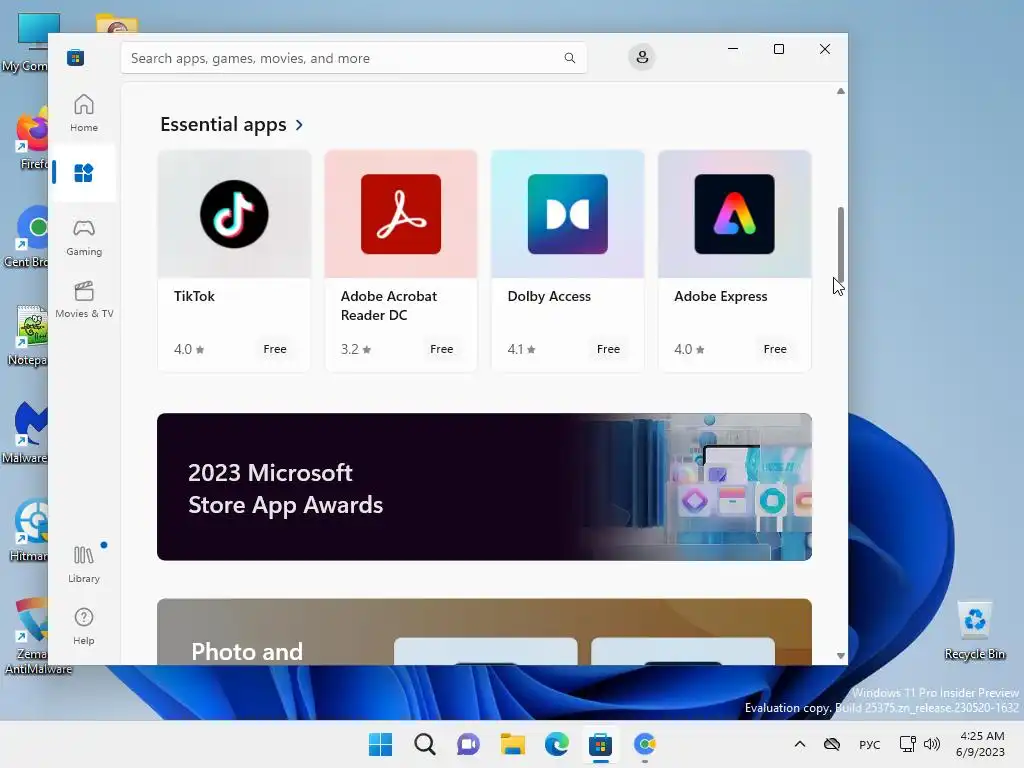This screenshot has width=1024, height=768.
Task: Open the Essential apps heading
Action: pyautogui.click(x=223, y=124)
